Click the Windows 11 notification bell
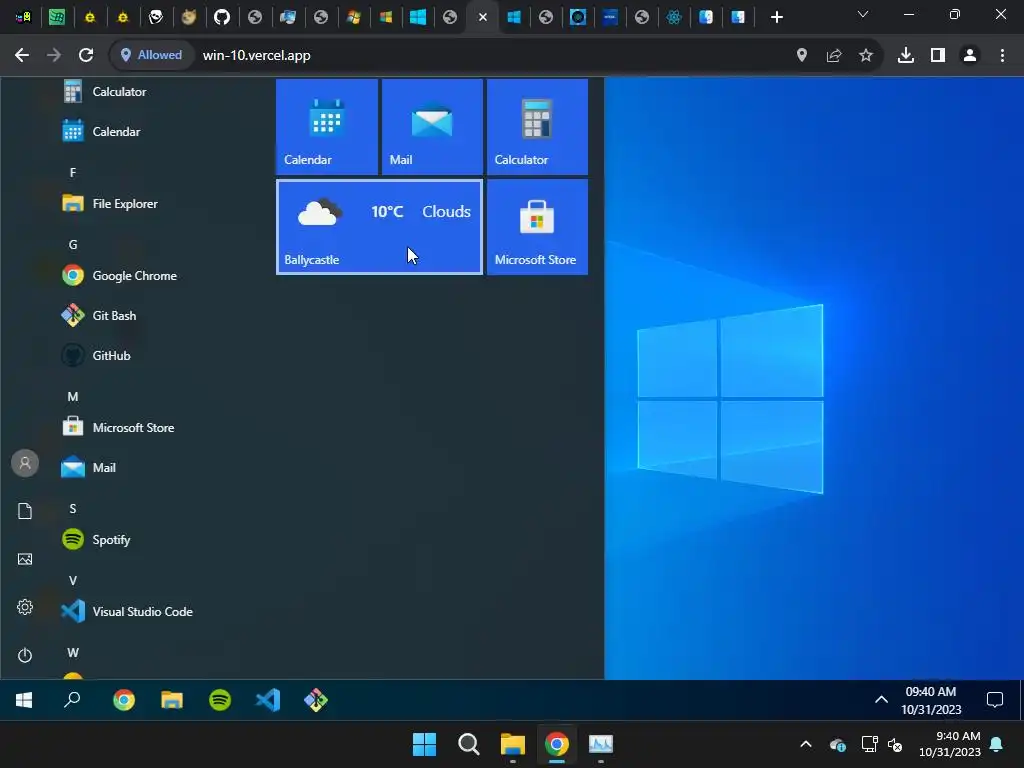1024x768 pixels. point(997,744)
